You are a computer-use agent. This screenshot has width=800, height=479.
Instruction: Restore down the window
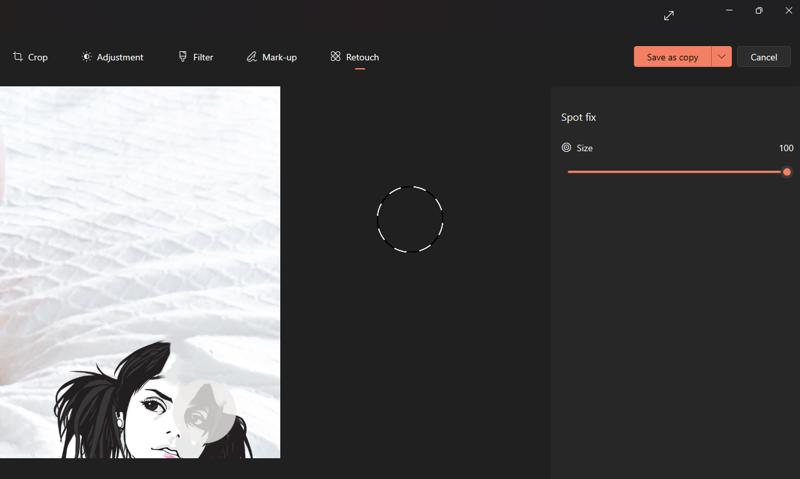[759, 11]
